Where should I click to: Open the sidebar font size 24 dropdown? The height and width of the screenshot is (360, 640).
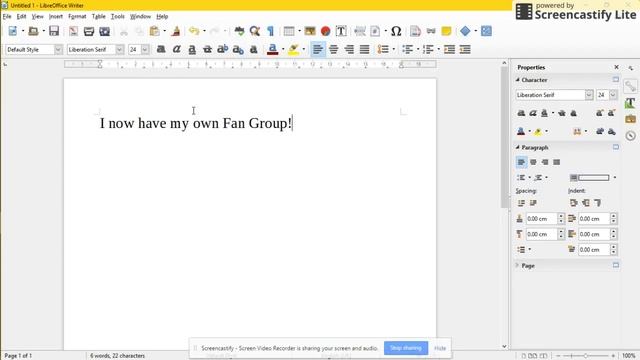(613, 95)
